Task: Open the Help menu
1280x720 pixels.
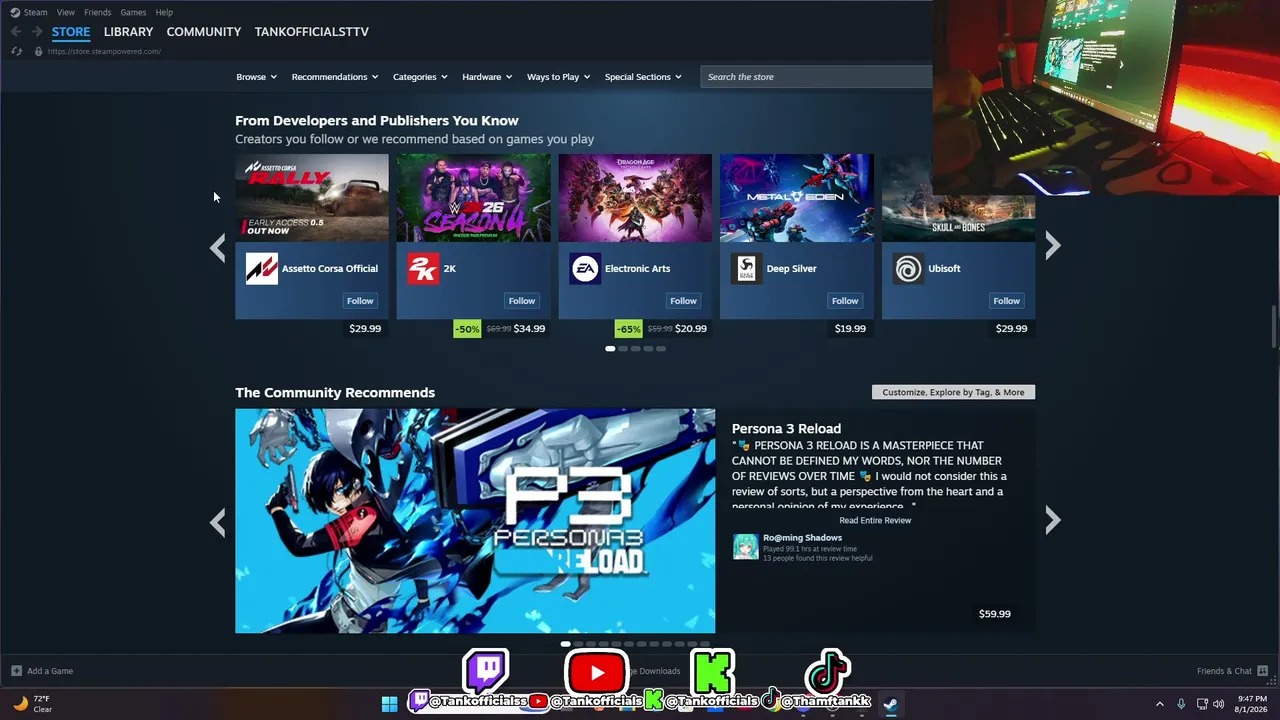Action: point(164,12)
